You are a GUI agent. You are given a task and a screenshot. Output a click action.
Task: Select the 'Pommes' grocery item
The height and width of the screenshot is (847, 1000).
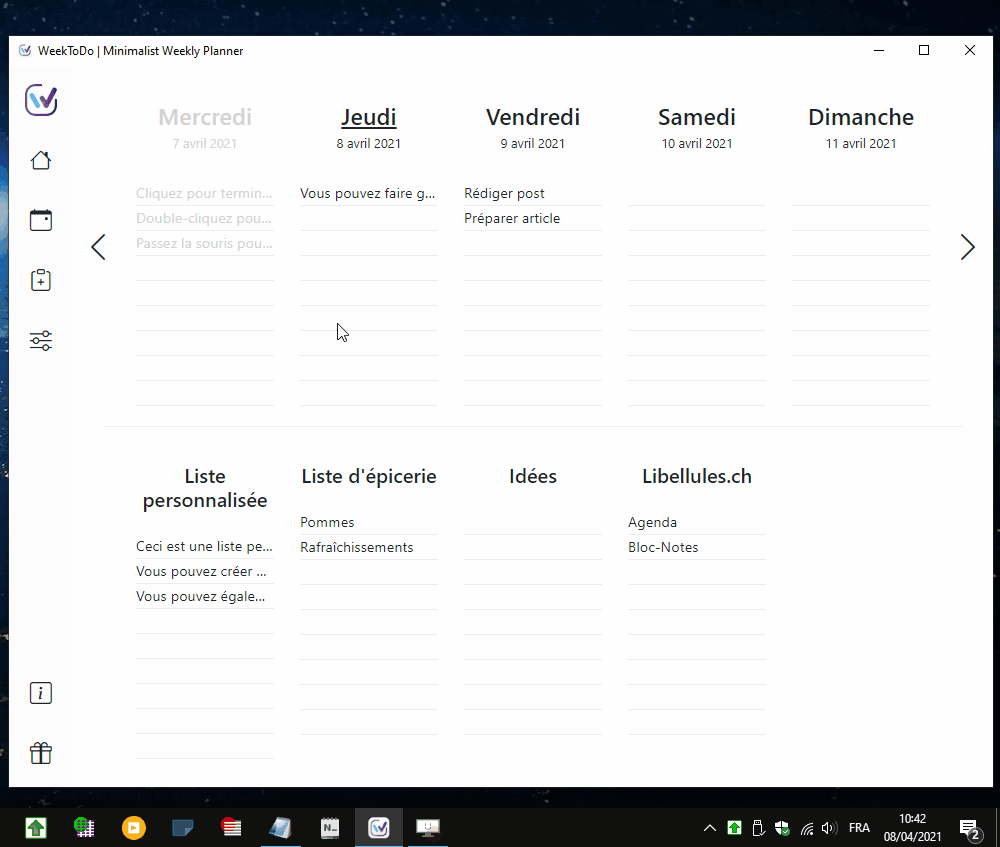(x=369, y=522)
